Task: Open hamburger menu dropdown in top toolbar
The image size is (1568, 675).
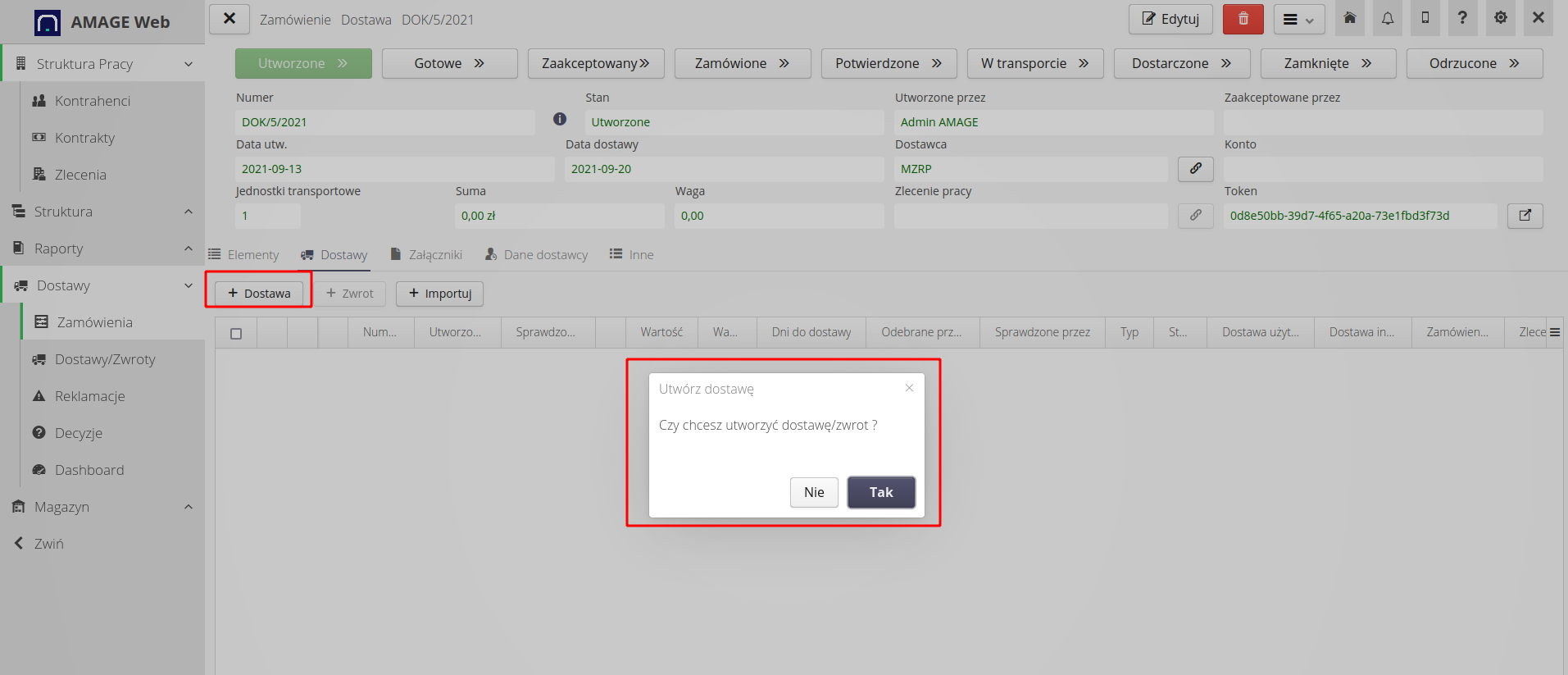Action: [1298, 20]
